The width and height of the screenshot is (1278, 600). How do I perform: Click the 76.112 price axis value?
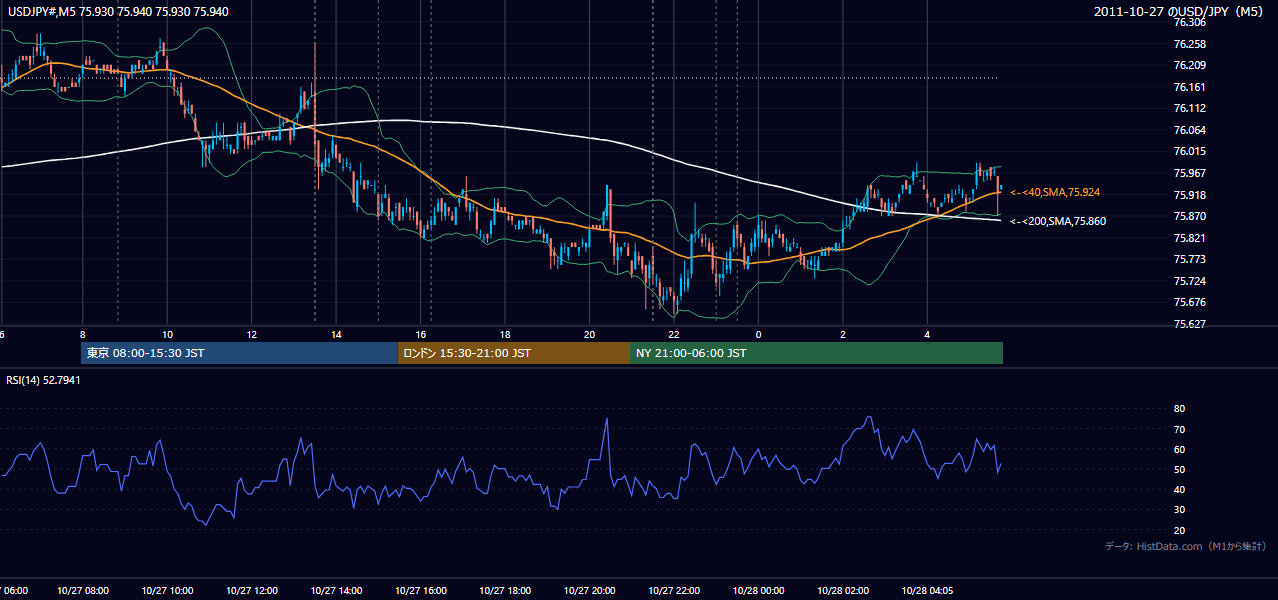pos(1189,108)
